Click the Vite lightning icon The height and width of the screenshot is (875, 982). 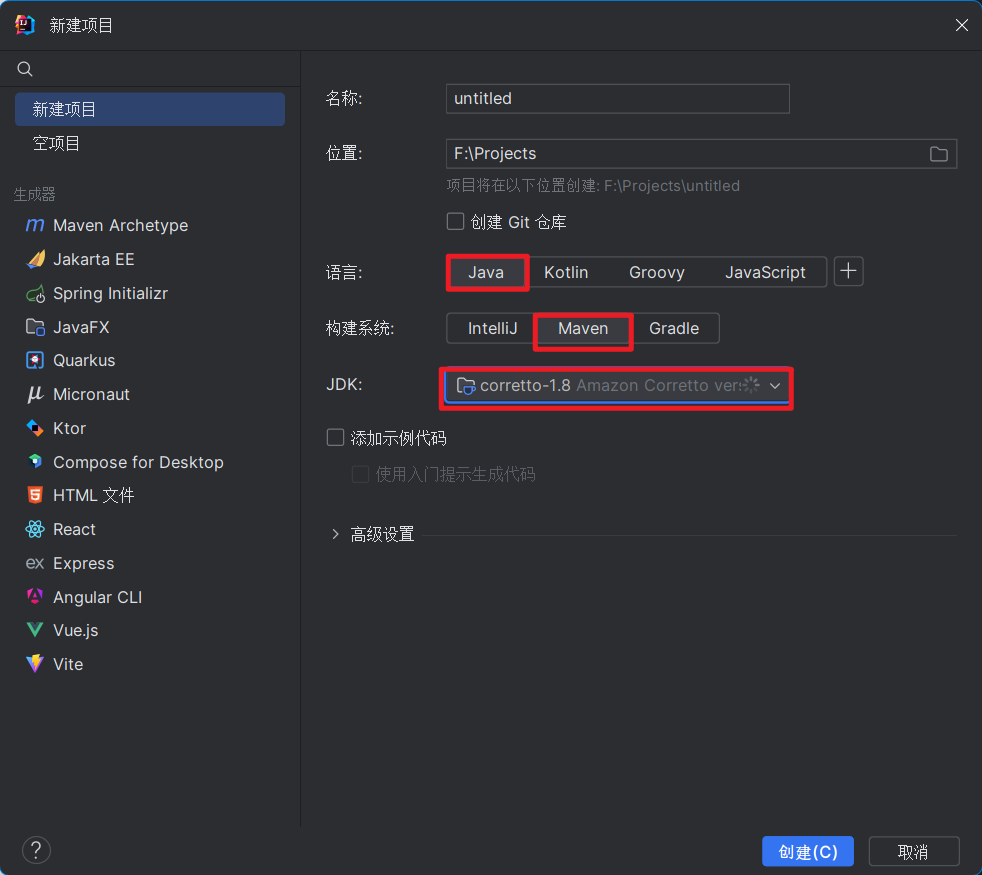(35, 663)
